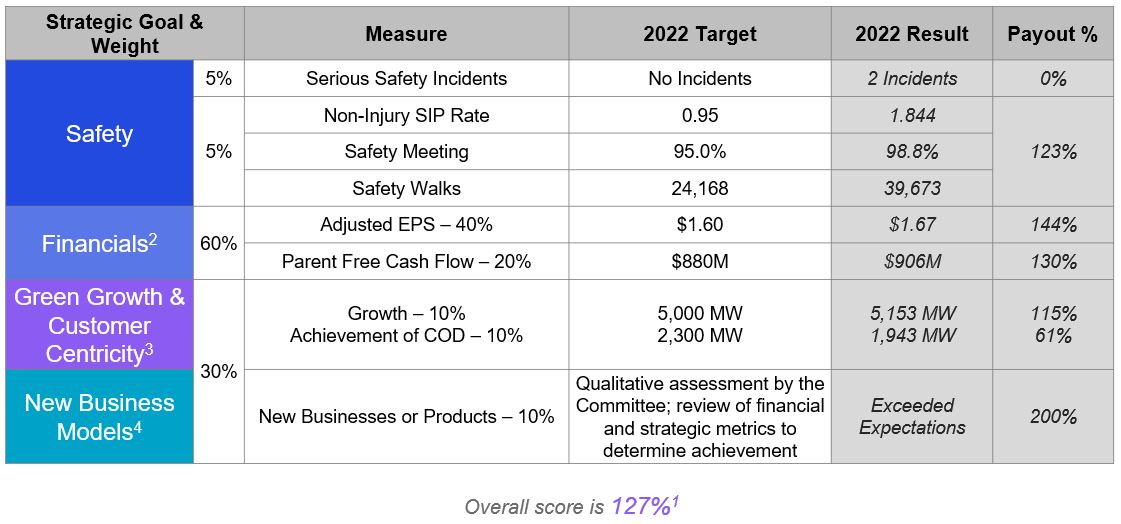This screenshot has width=1121, height=524.
Task: Select the 2 Incidents result cell
Action: pos(911,78)
